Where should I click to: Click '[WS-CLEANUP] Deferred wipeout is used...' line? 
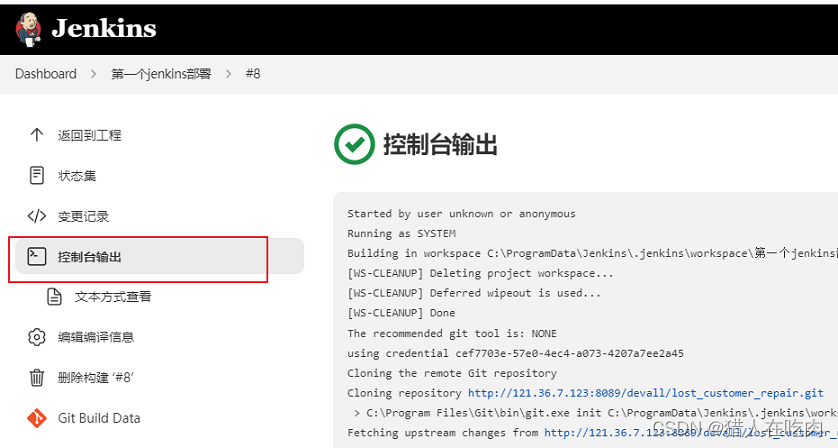(474, 293)
